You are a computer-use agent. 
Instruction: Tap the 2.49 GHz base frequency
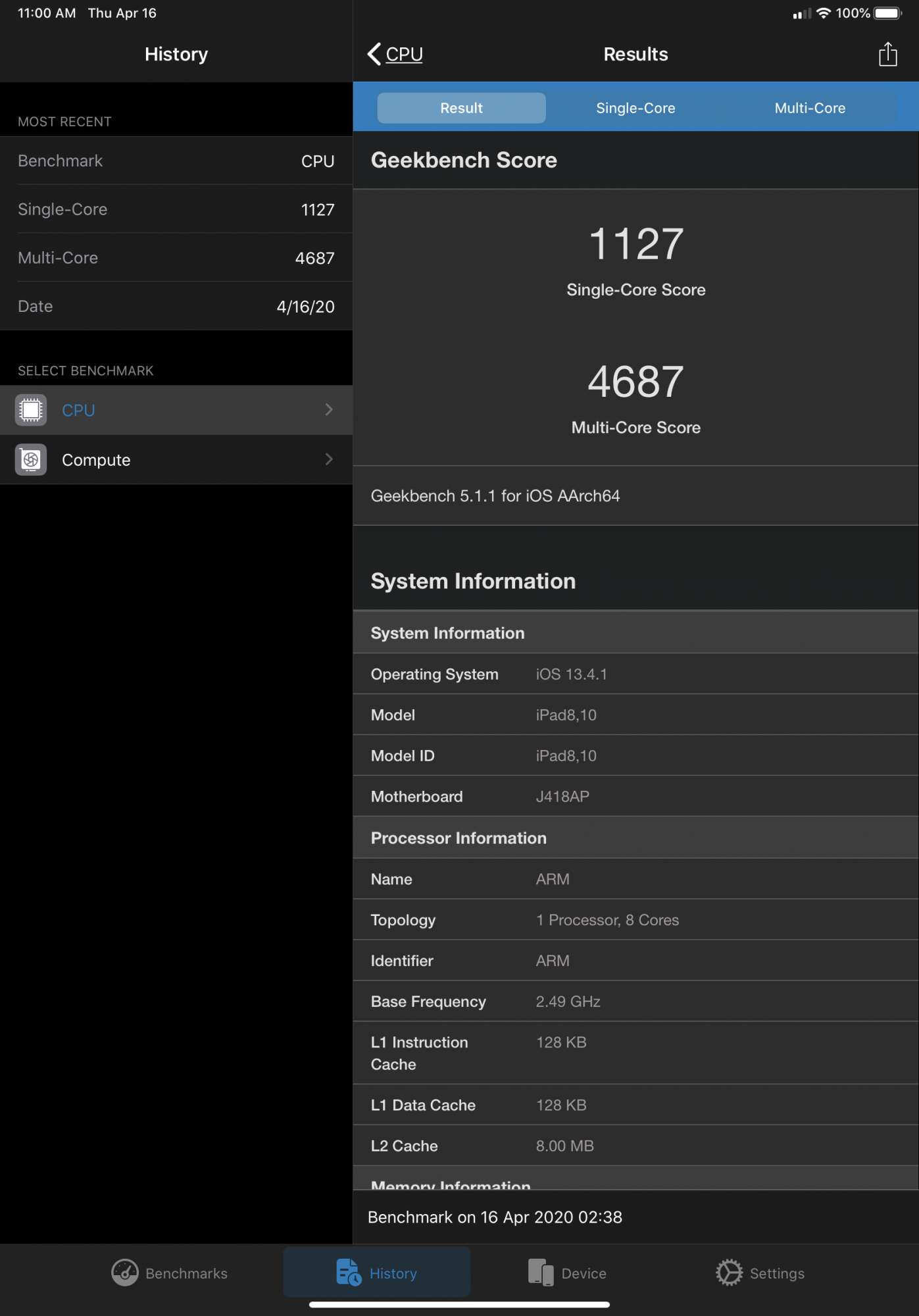[x=568, y=1001]
